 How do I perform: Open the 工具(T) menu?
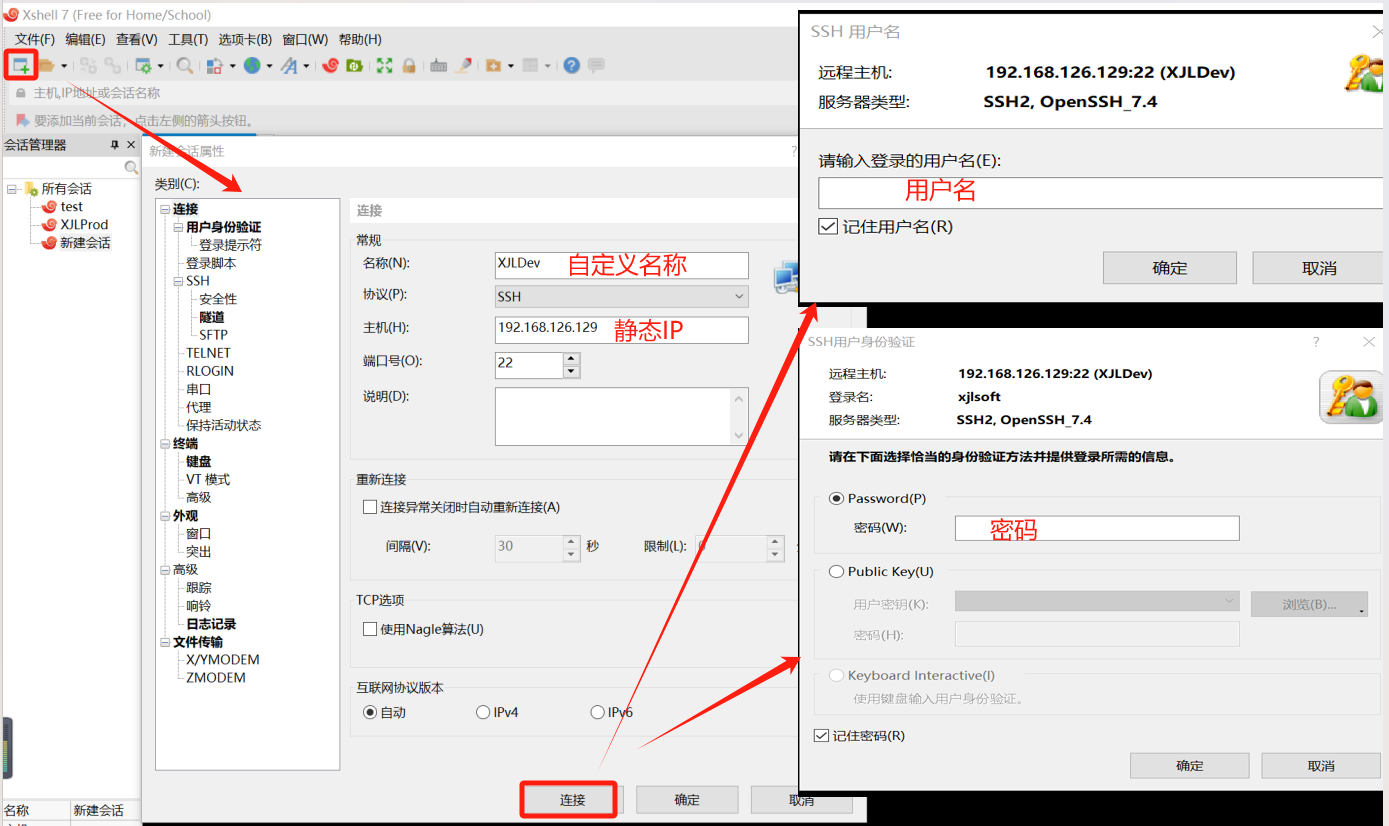point(188,40)
